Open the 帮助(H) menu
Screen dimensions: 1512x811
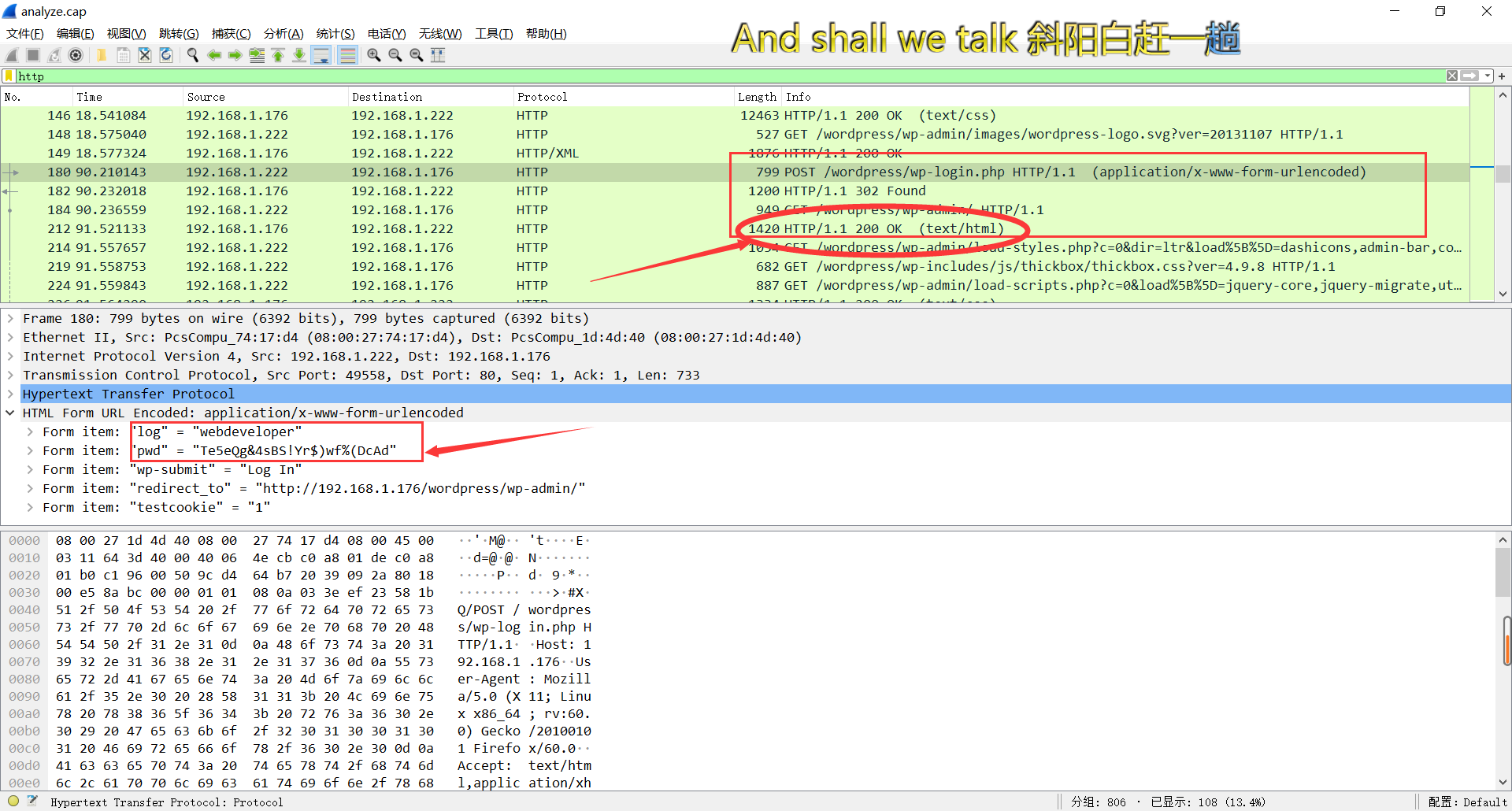[547, 33]
